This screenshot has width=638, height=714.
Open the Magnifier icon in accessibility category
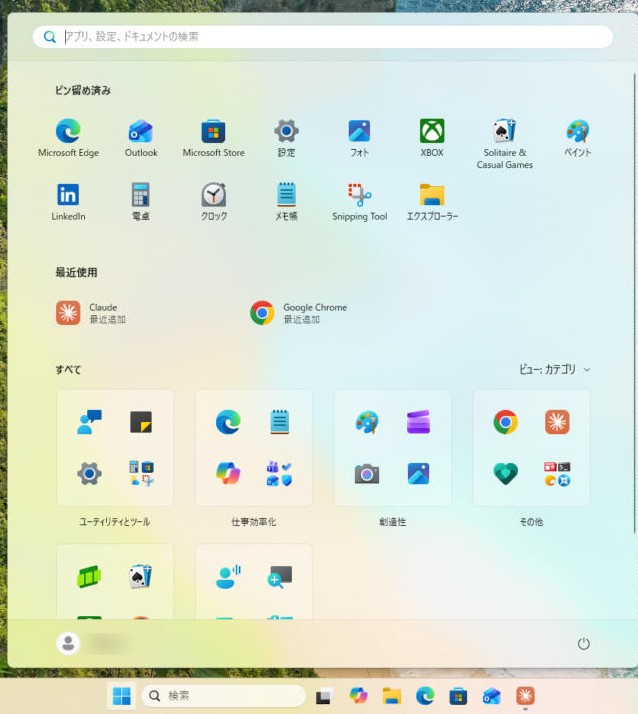[x=280, y=577]
